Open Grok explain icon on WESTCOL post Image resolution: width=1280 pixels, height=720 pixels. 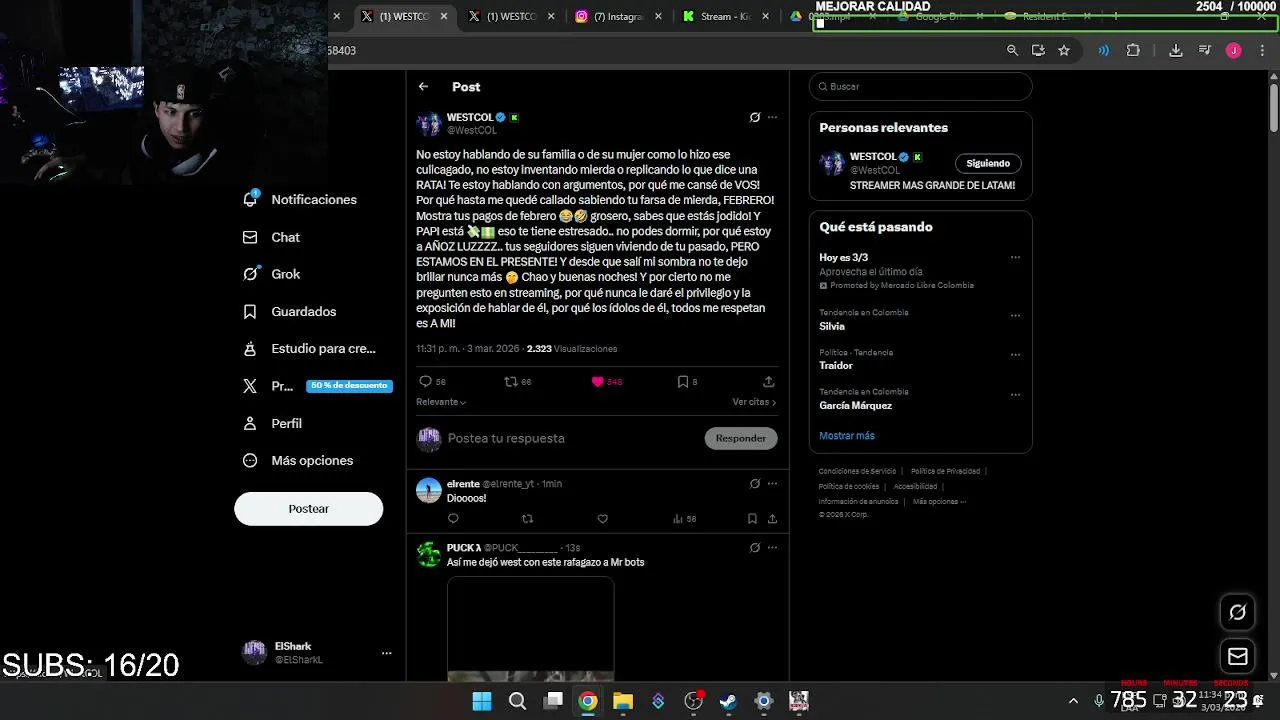point(754,117)
